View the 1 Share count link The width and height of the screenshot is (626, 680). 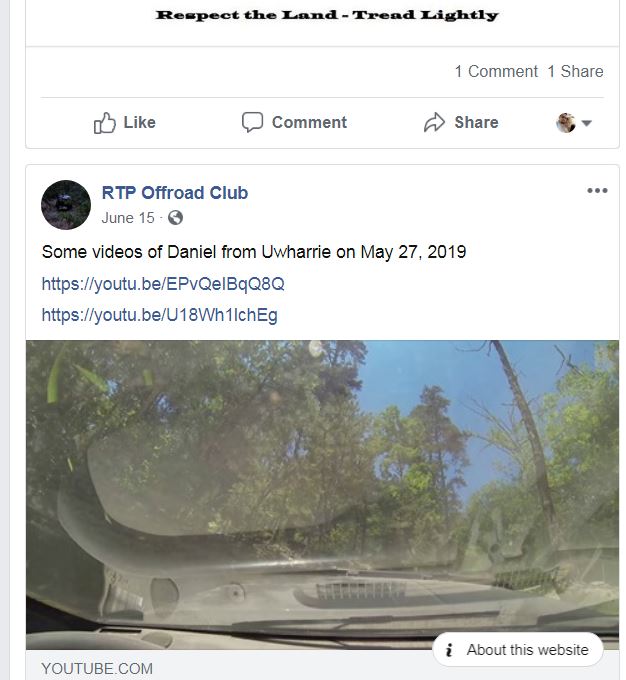coord(575,71)
